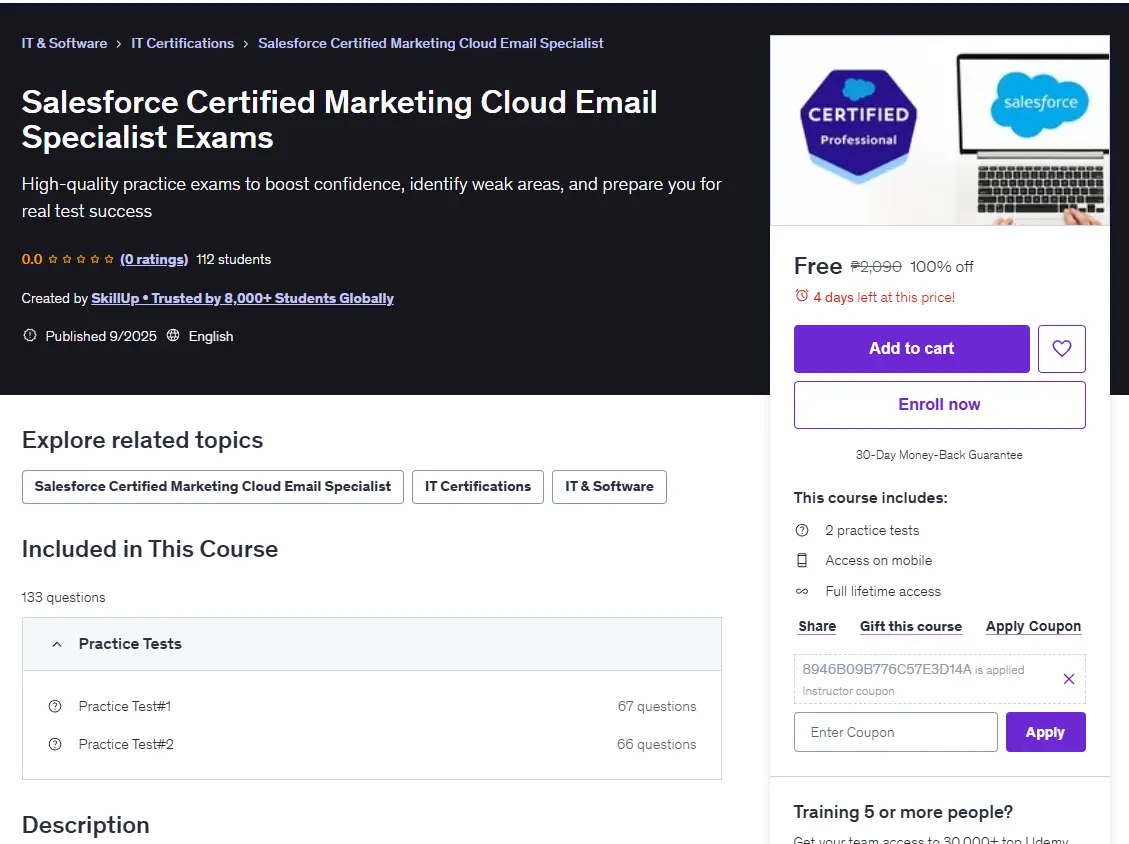The height and width of the screenshot is (844, 1129).
Task: Click the practice tests question mark icon
Action: click(801, 530)
